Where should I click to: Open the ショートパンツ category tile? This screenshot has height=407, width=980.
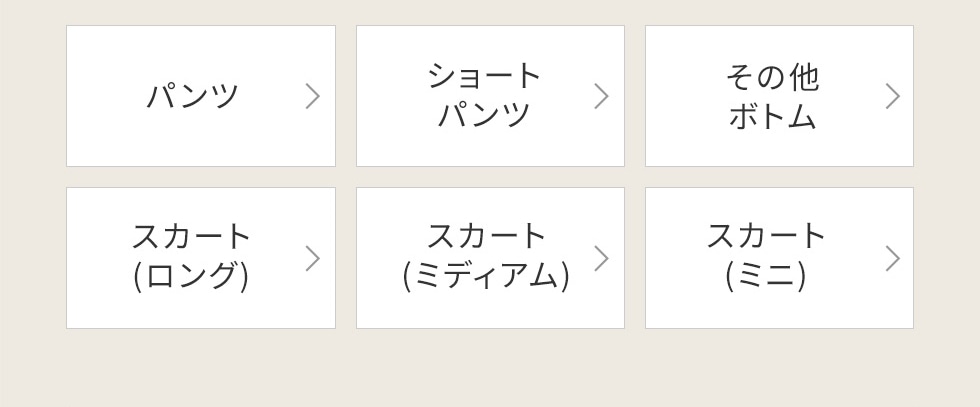click(x=490, y=96)
